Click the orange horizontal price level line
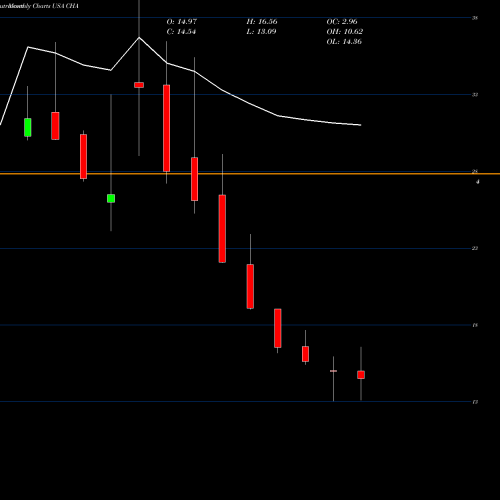Image resolution: width=500 pixels, height=500 pixels. point(250,174)
